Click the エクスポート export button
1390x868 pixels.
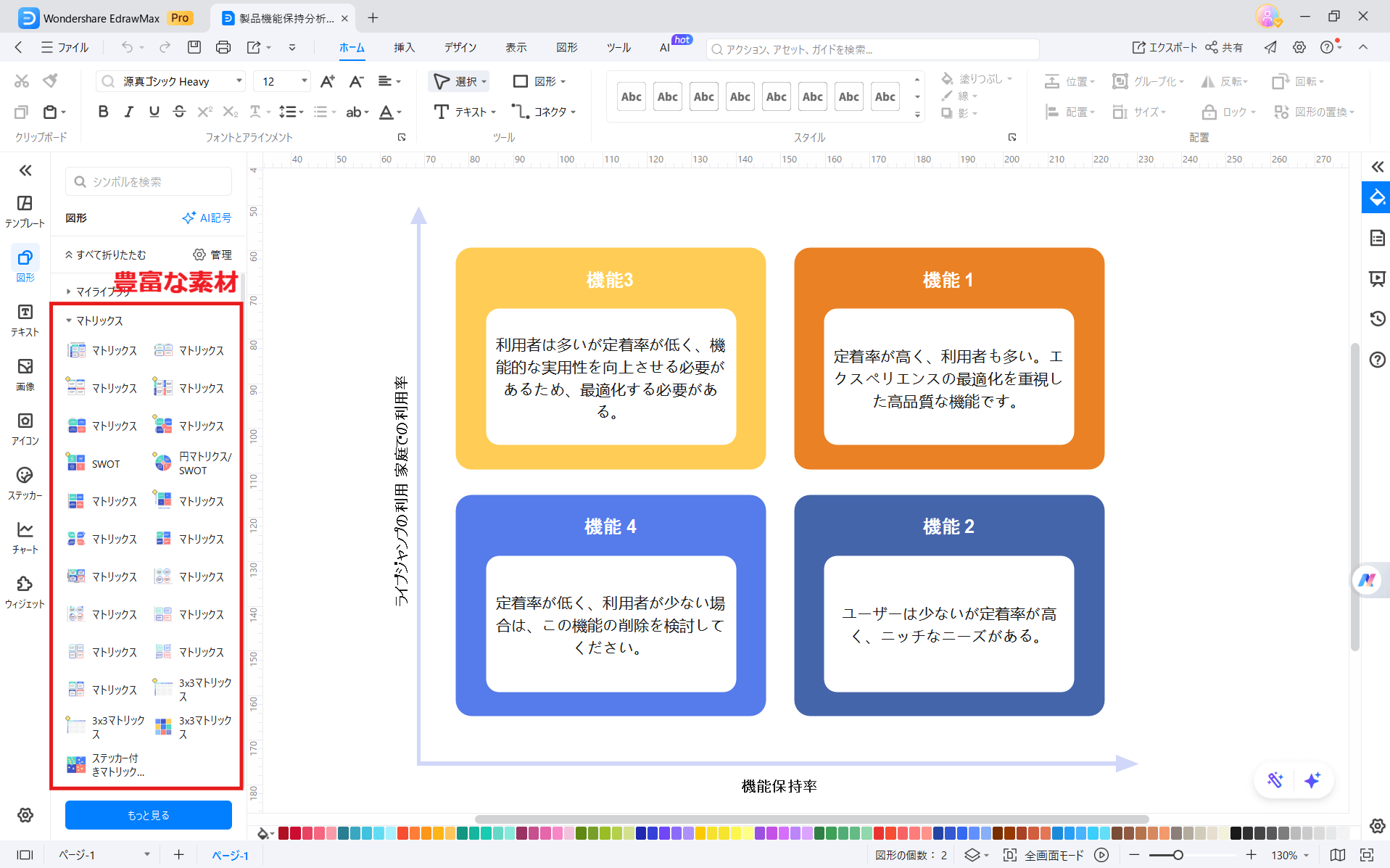coord(1164,47)
